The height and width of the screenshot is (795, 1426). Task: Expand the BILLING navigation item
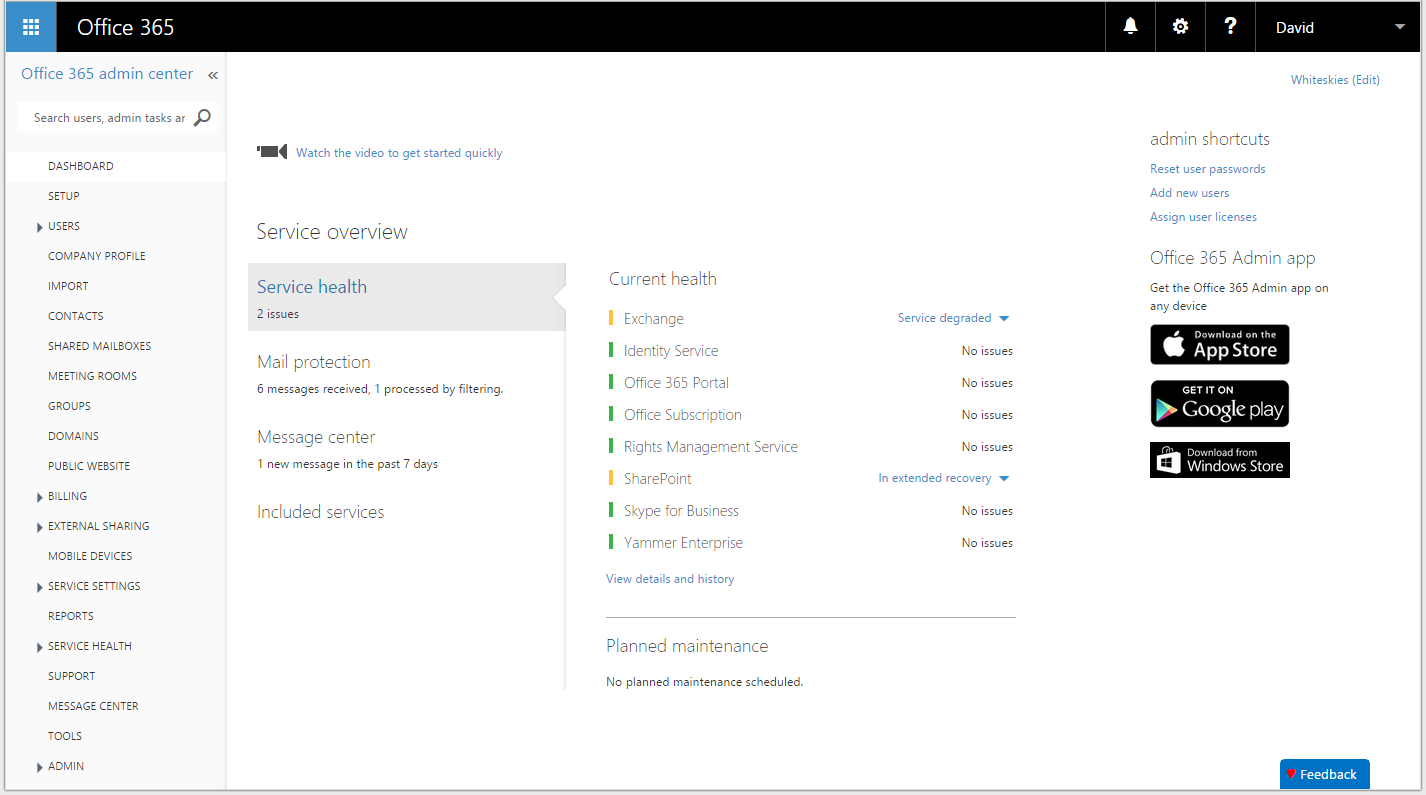coord(40,497)
